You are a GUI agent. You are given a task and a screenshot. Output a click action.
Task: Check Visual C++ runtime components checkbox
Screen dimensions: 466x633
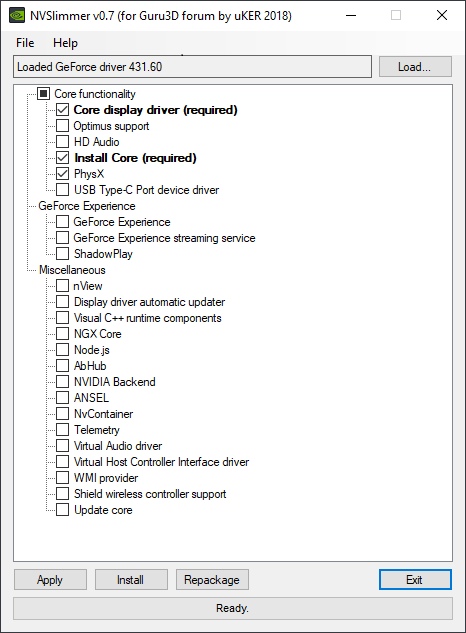tap(62, 318)
